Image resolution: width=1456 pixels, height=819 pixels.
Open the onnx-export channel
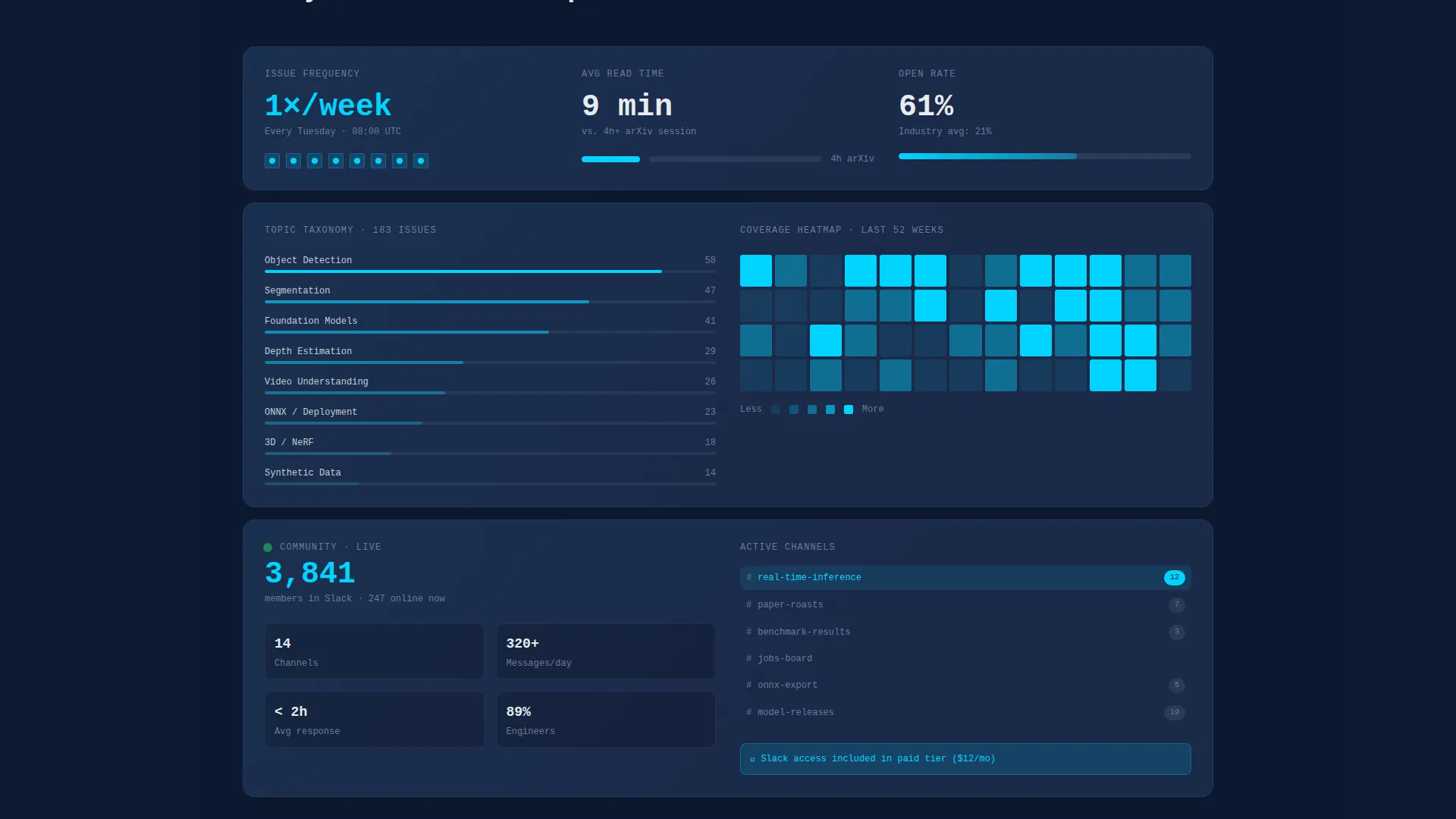point(965,686)
